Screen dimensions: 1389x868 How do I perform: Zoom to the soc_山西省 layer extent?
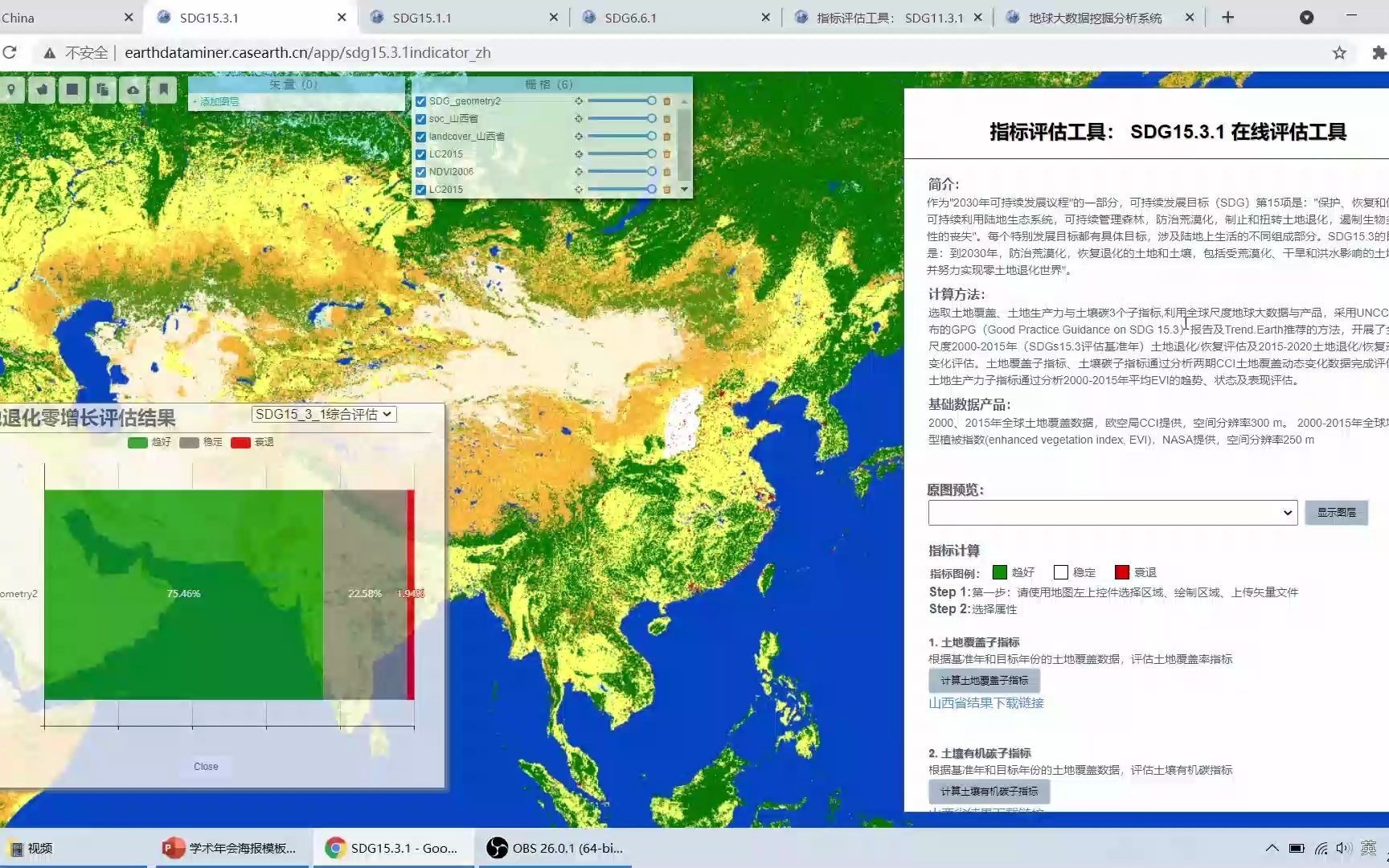[578, 119]
